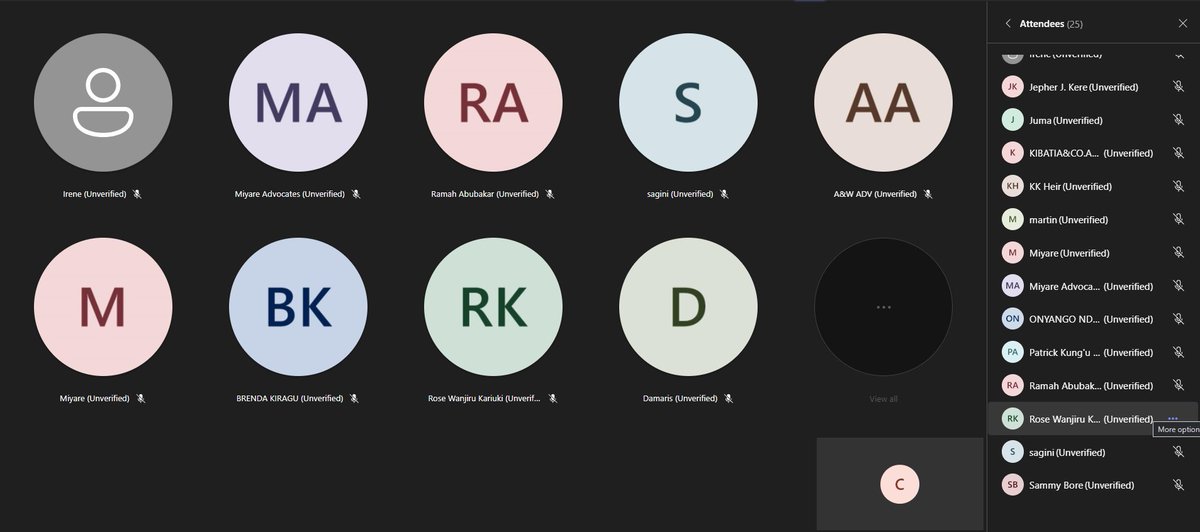This screenshot has width=1200, height=532.
Task: Click the mic icon beside Patrick Kung'u
Action: click(x=1178, y=352)
